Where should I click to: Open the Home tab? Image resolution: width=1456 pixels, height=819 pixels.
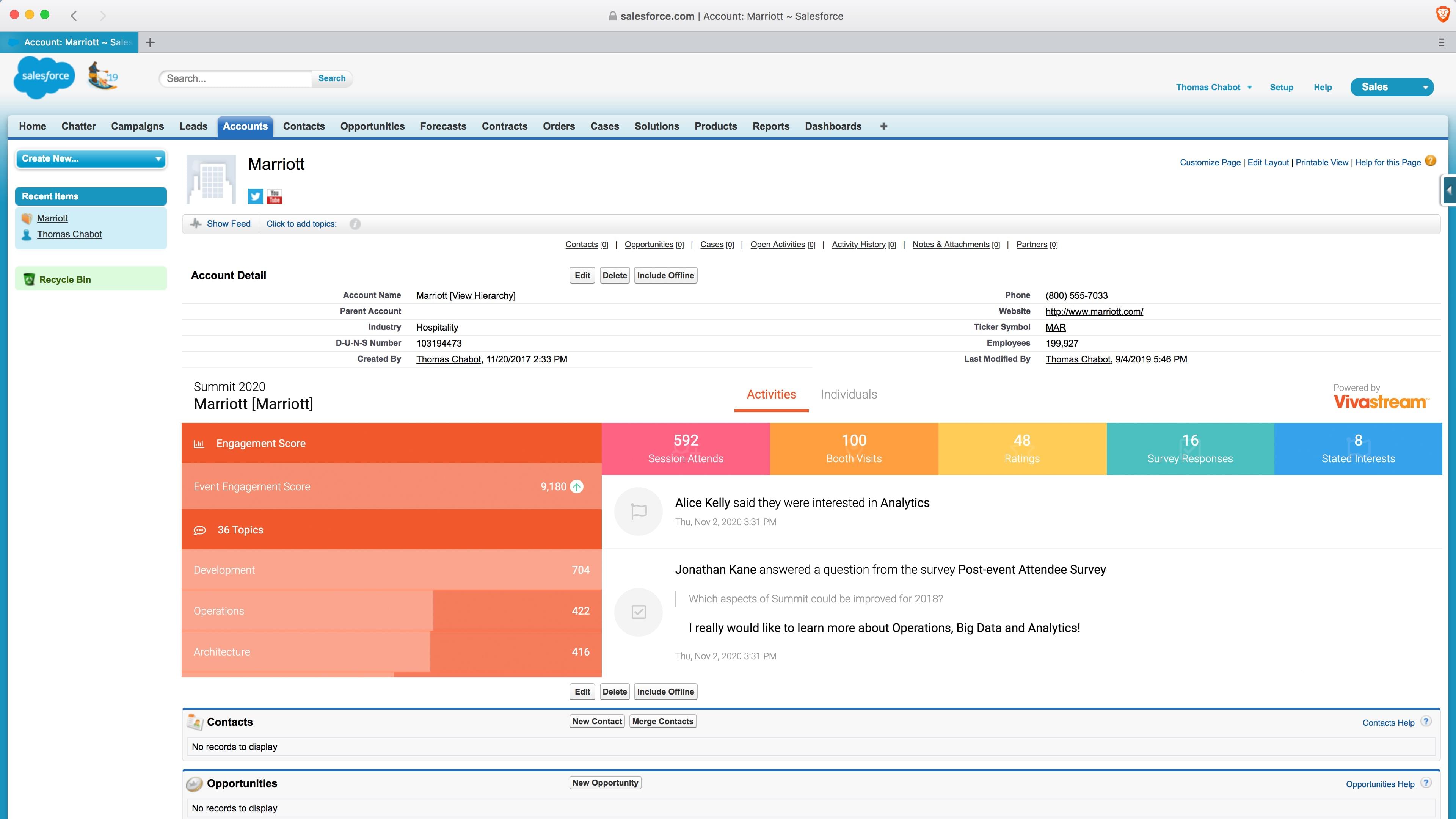click(32, 126)
